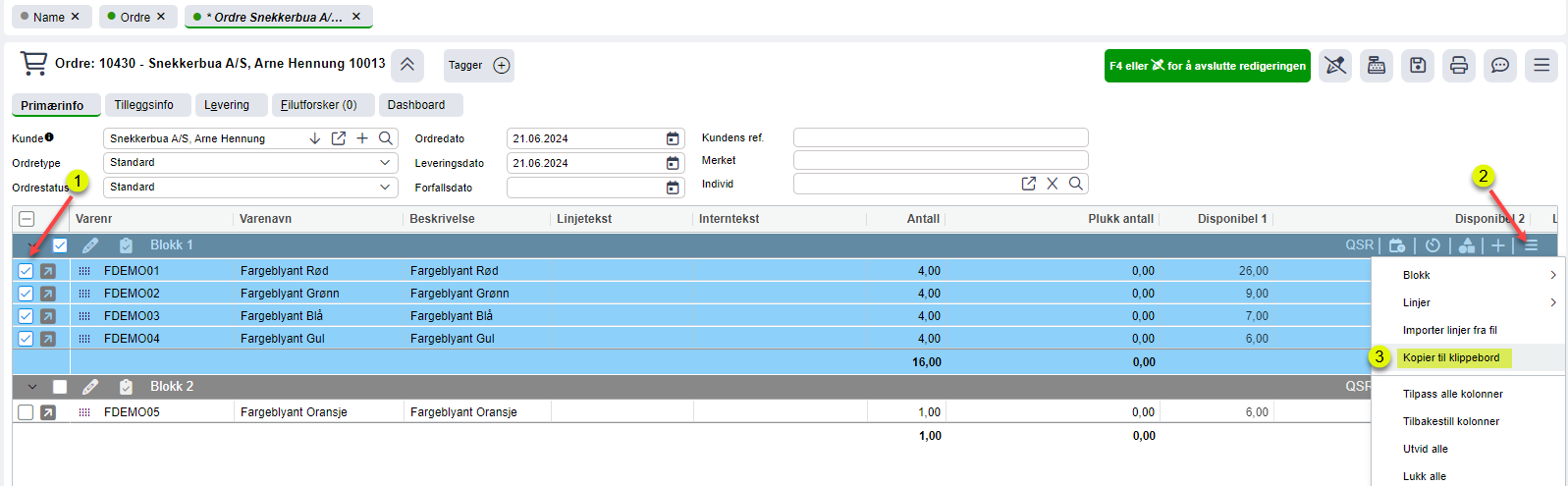Open the Ordrestatus Standard dropdown
The height and width of the screenshot is (486, 1568).
249,187
